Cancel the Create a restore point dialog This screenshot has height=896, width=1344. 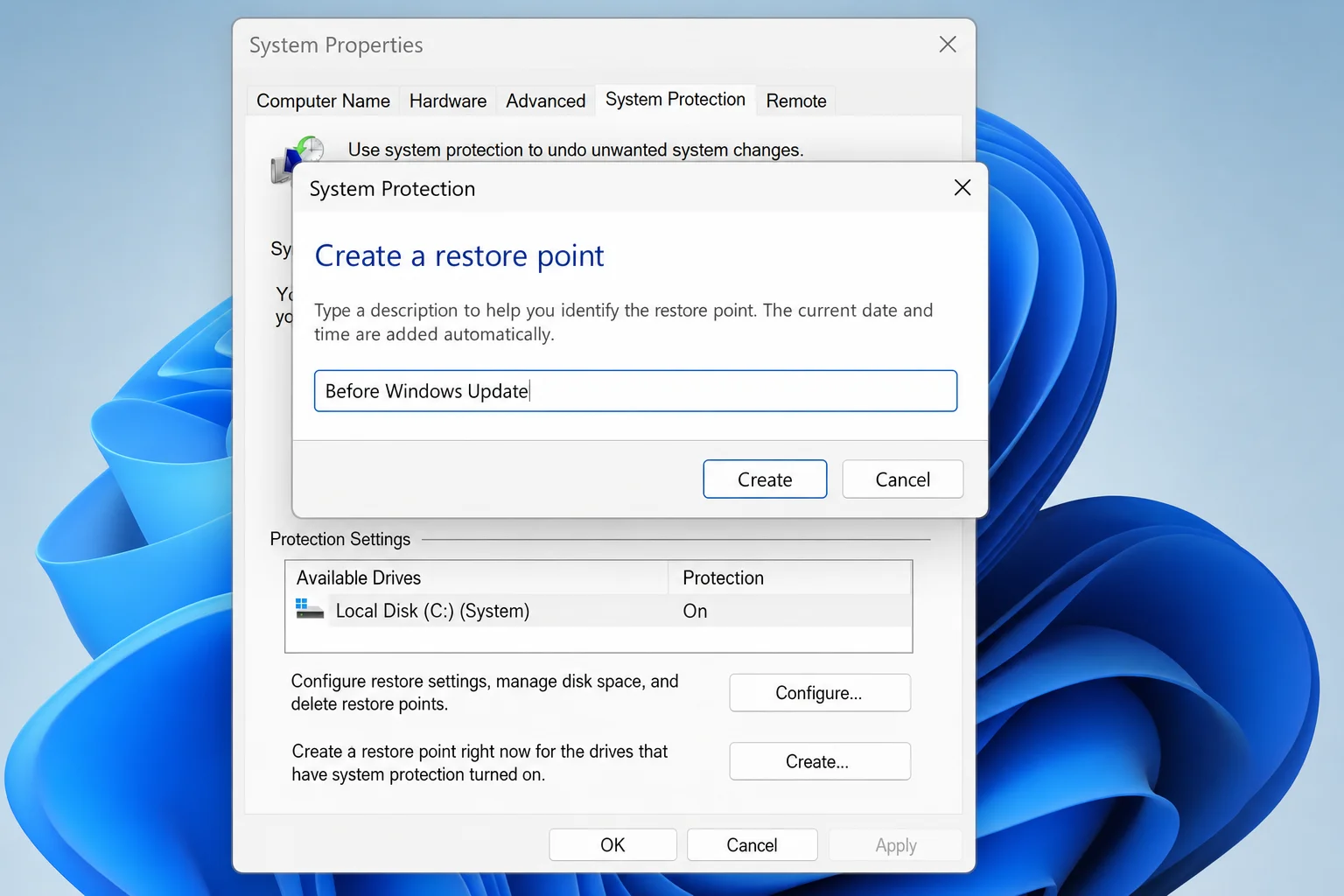(x=902, y=479)
